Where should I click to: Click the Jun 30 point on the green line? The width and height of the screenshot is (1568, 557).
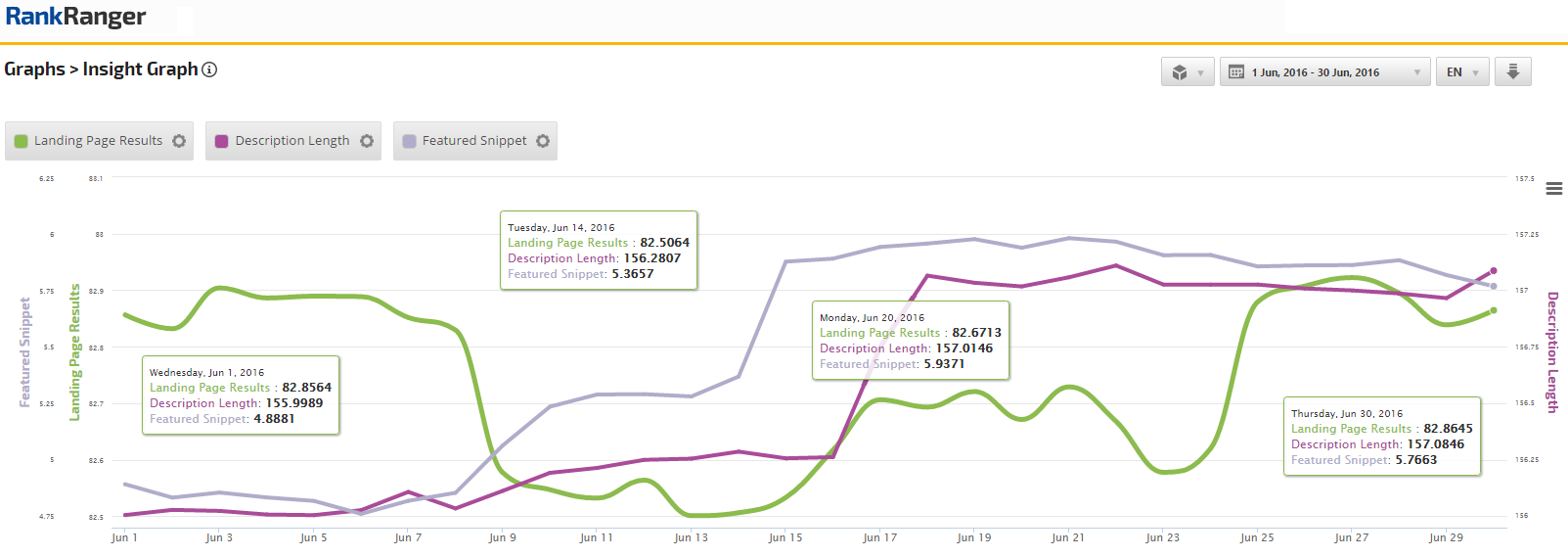[1494, 310]
